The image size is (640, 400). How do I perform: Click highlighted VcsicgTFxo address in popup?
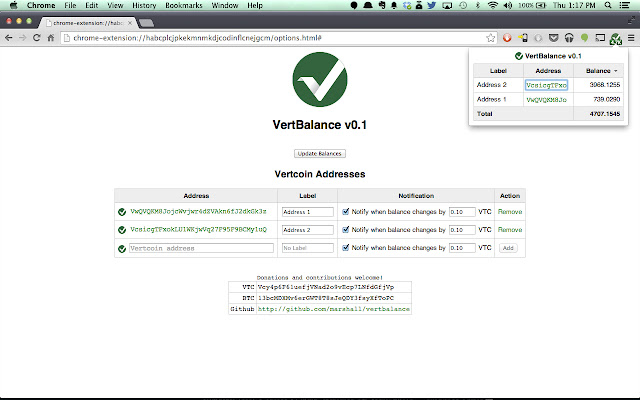(x=546, y=85)
